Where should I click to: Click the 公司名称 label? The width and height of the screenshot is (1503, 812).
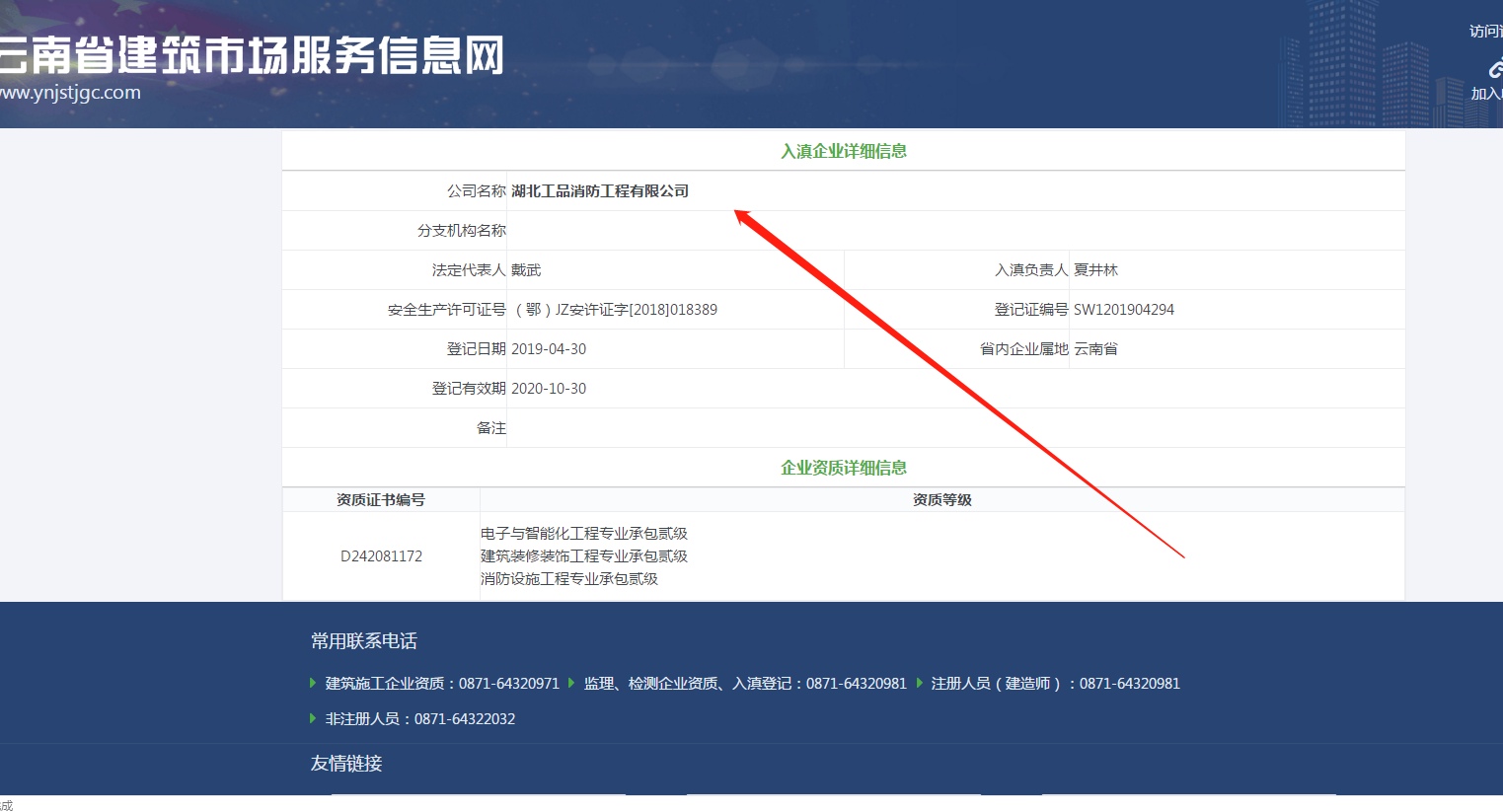click(x=477, y=191)
